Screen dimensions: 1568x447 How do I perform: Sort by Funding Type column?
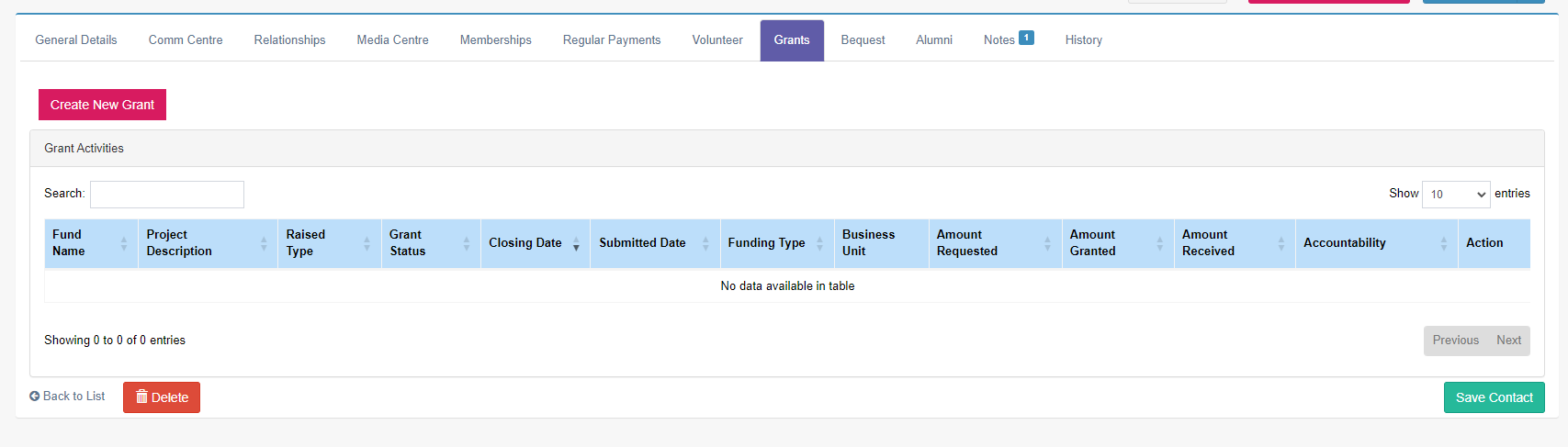(x=777, y=243)
